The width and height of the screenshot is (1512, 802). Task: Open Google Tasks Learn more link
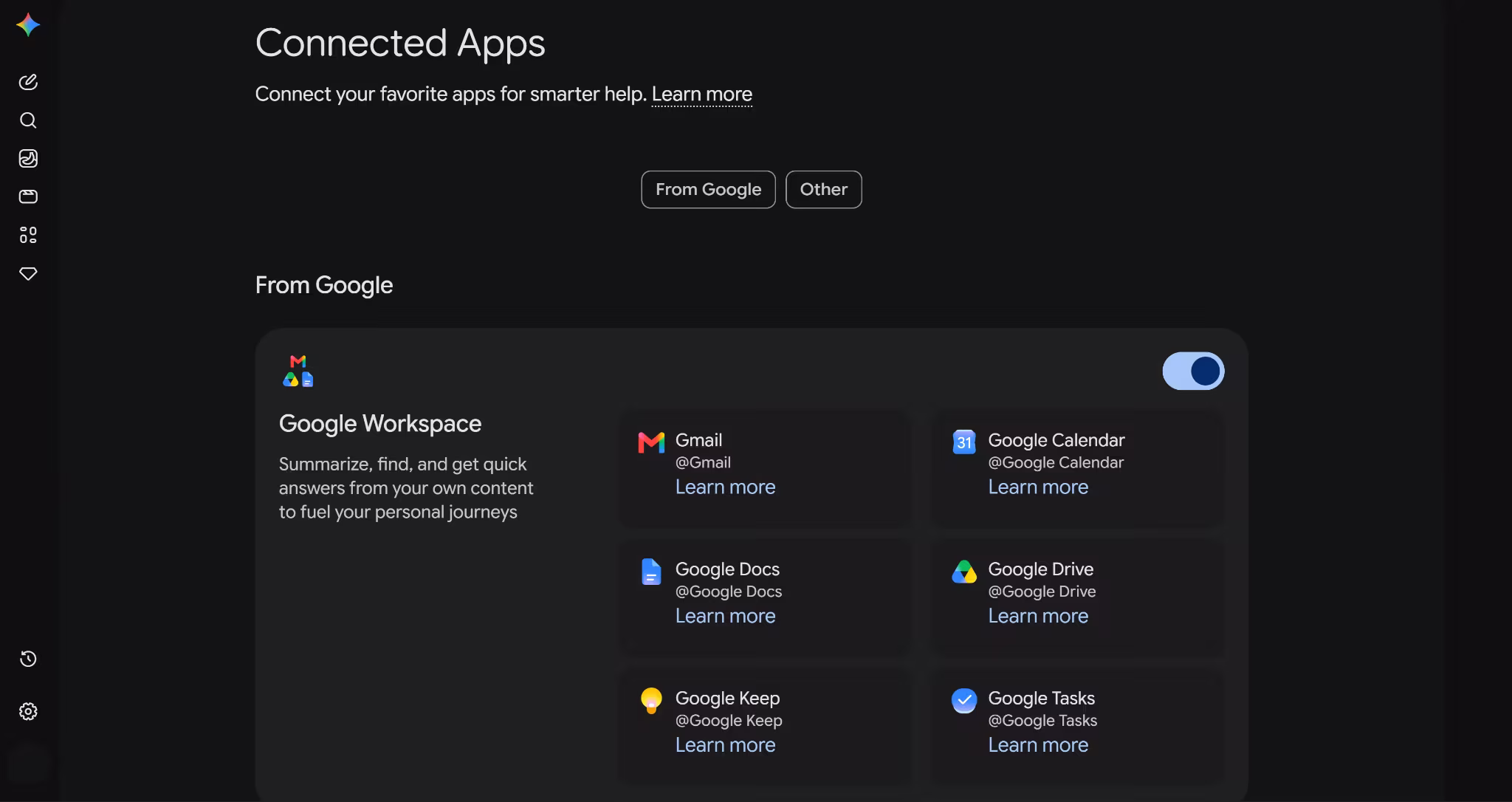[1038, 745]
